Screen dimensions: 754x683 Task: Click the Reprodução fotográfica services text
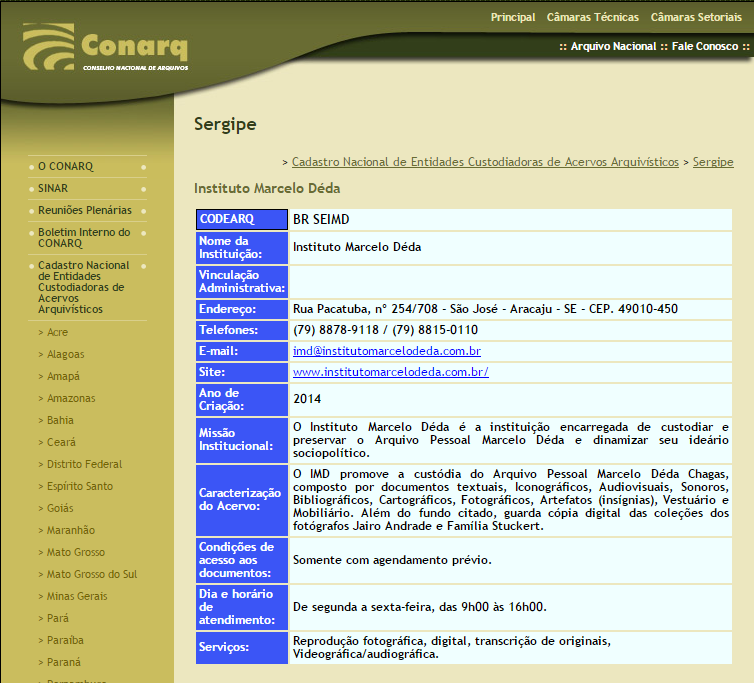[452, 648]
